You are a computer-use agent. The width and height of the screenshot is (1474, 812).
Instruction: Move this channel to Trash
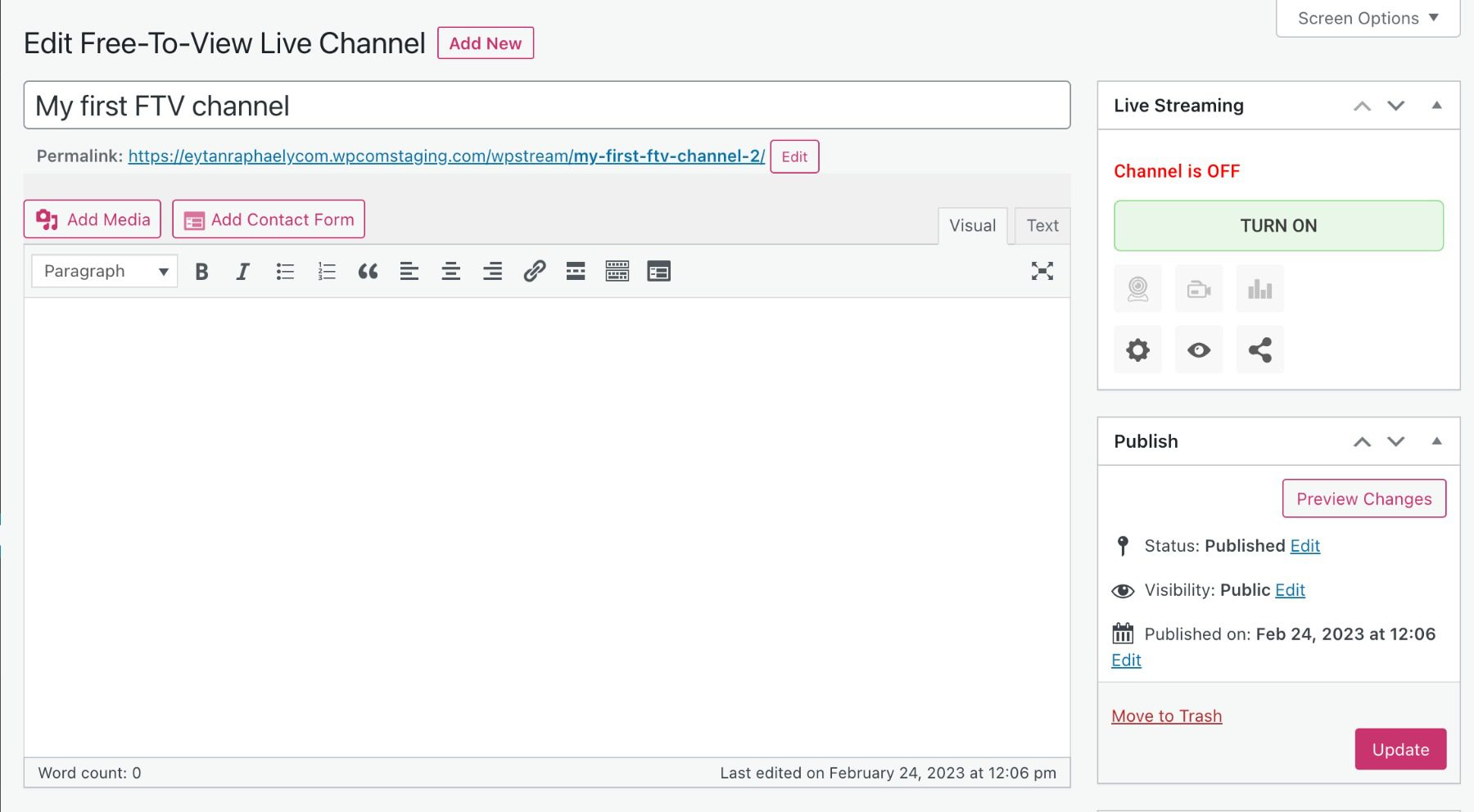click(x=1166, y=715)
